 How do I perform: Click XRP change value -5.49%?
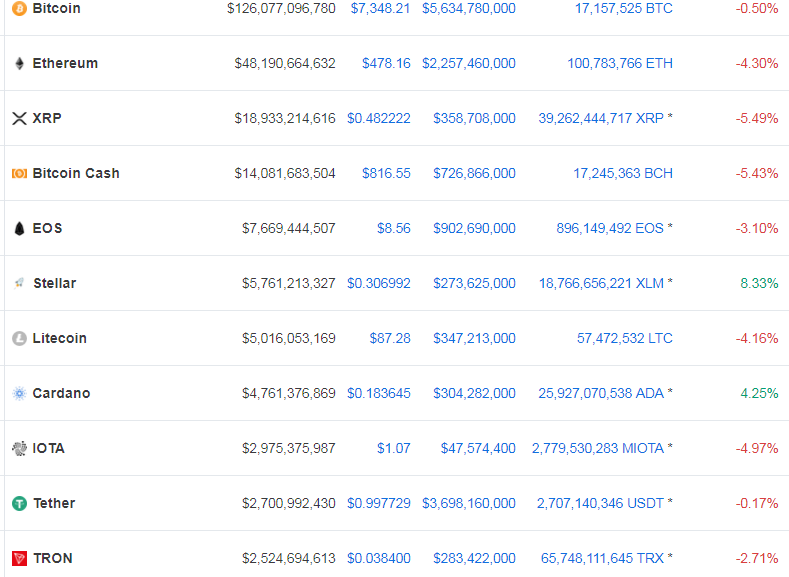(x=757, y=118)
